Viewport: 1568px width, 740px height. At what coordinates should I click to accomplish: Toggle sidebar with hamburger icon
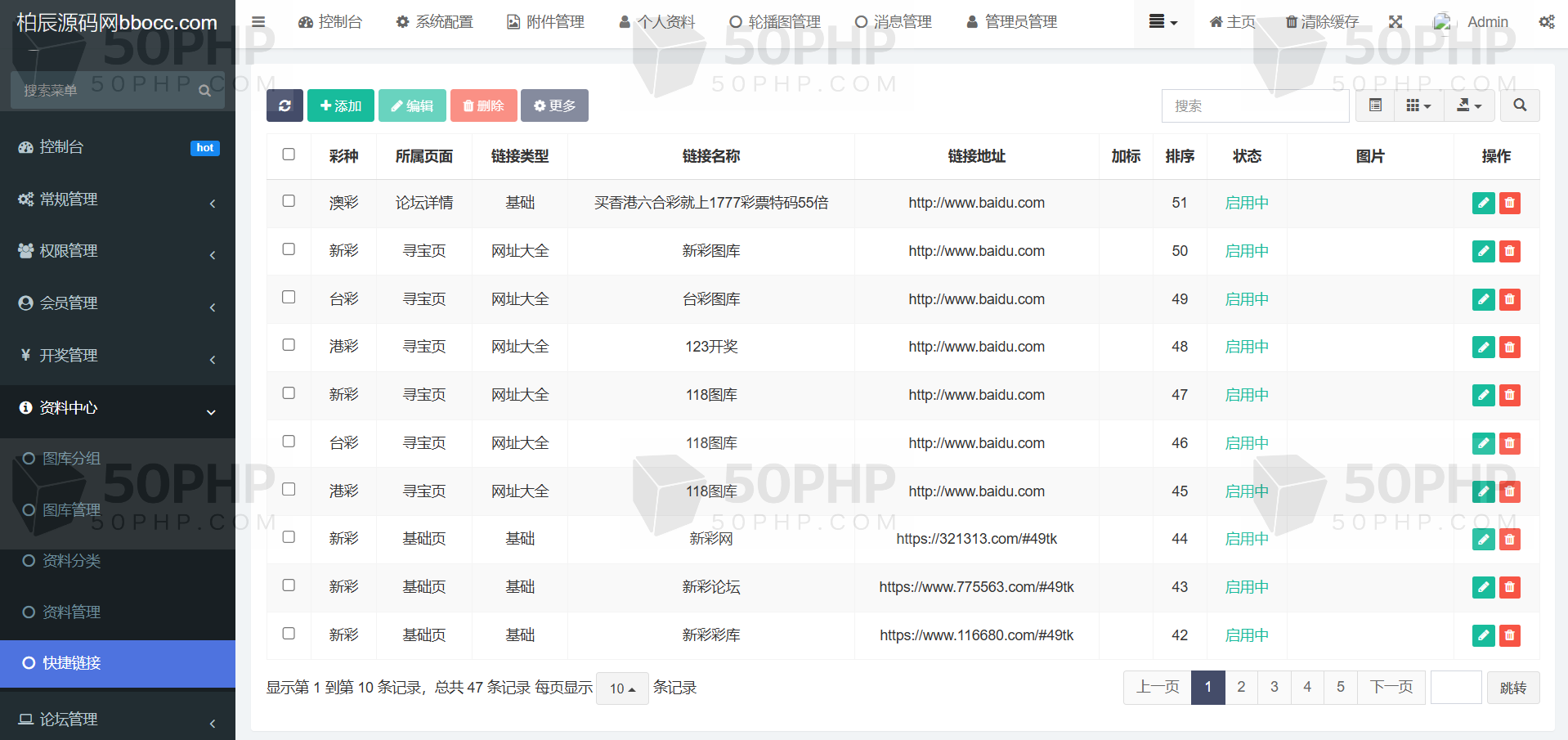[x=258, y=22]
